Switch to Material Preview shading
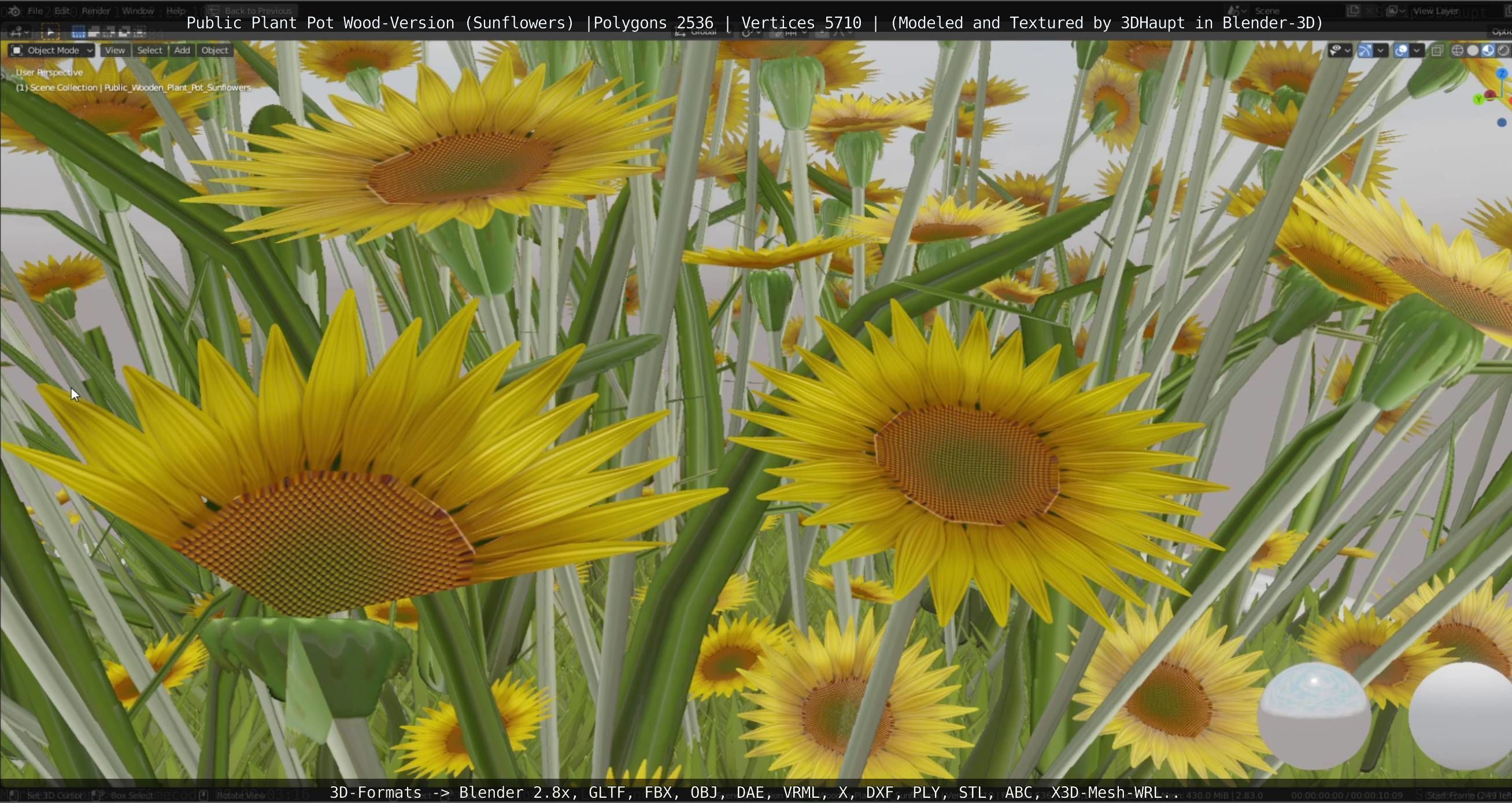1512x803 pixels. [x=1488, y=50]
